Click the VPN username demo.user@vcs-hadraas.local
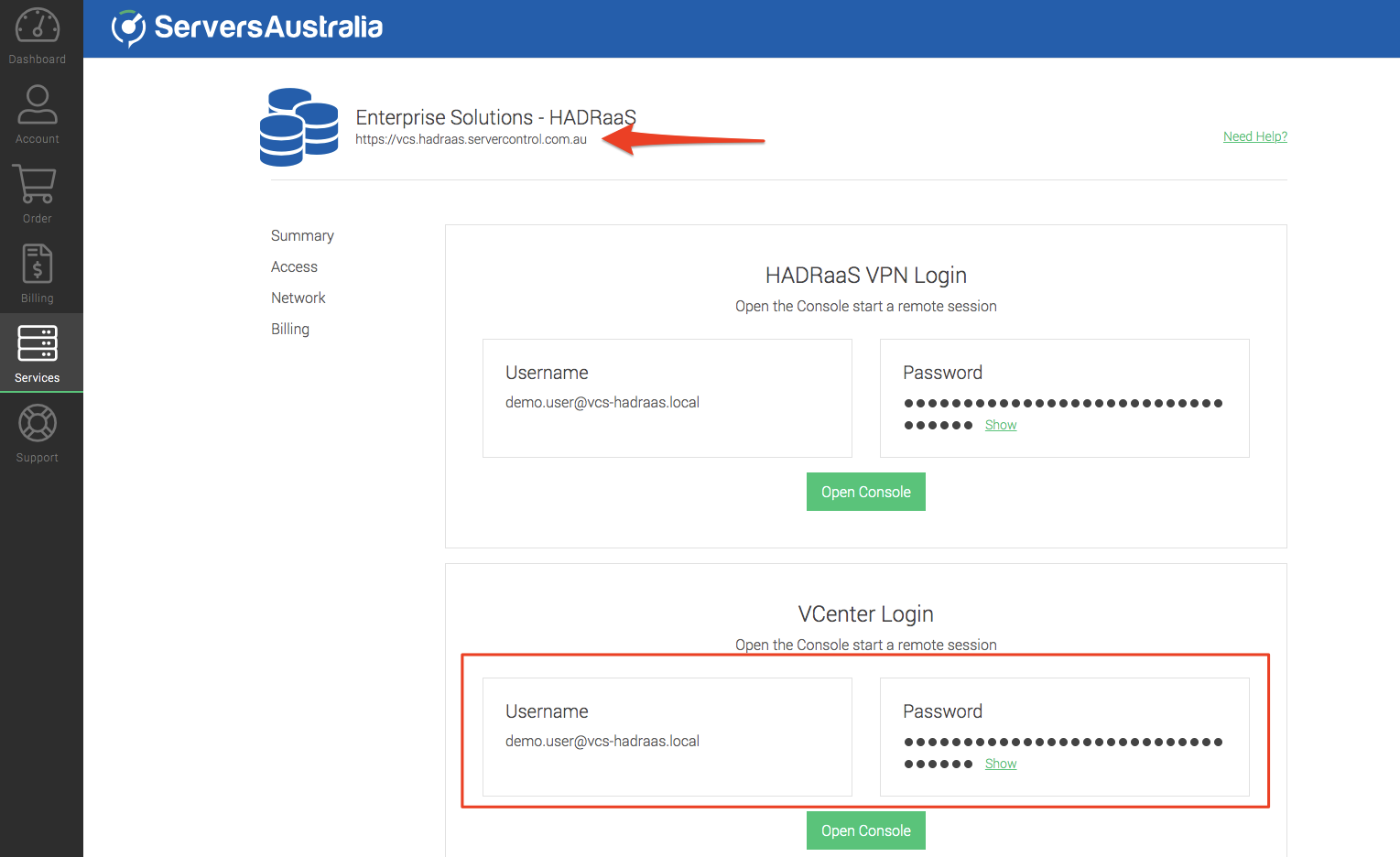This screenshot has width=1400, height=857. tap(602, 402)
